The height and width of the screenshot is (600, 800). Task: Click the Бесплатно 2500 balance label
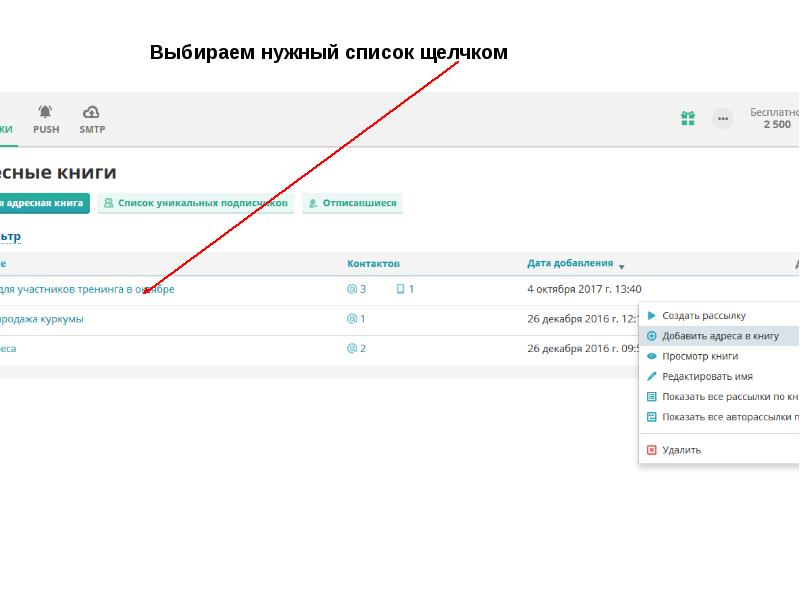click(x=773, y=117)
